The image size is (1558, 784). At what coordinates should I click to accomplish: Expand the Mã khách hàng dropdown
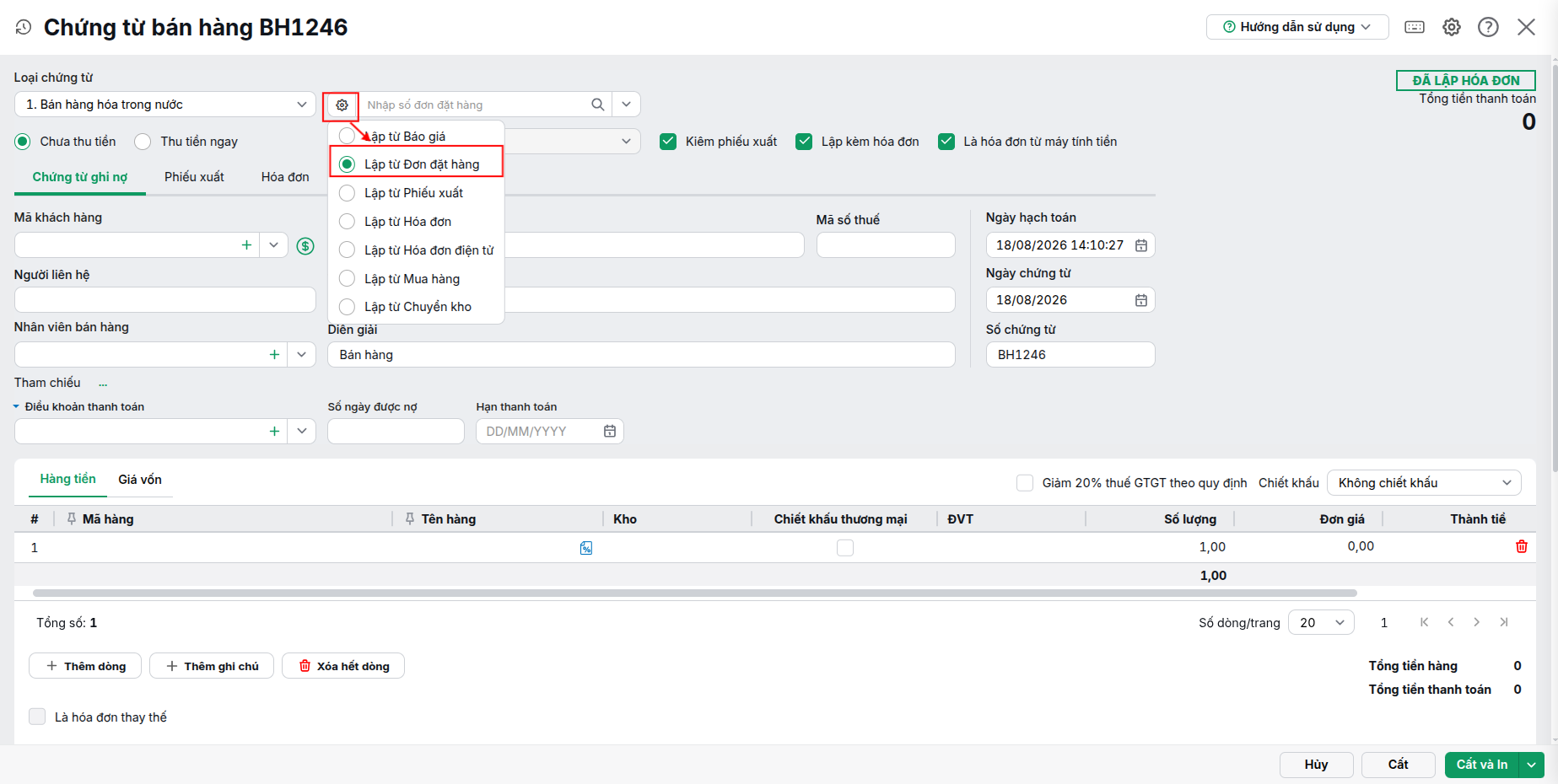(273, 245)
